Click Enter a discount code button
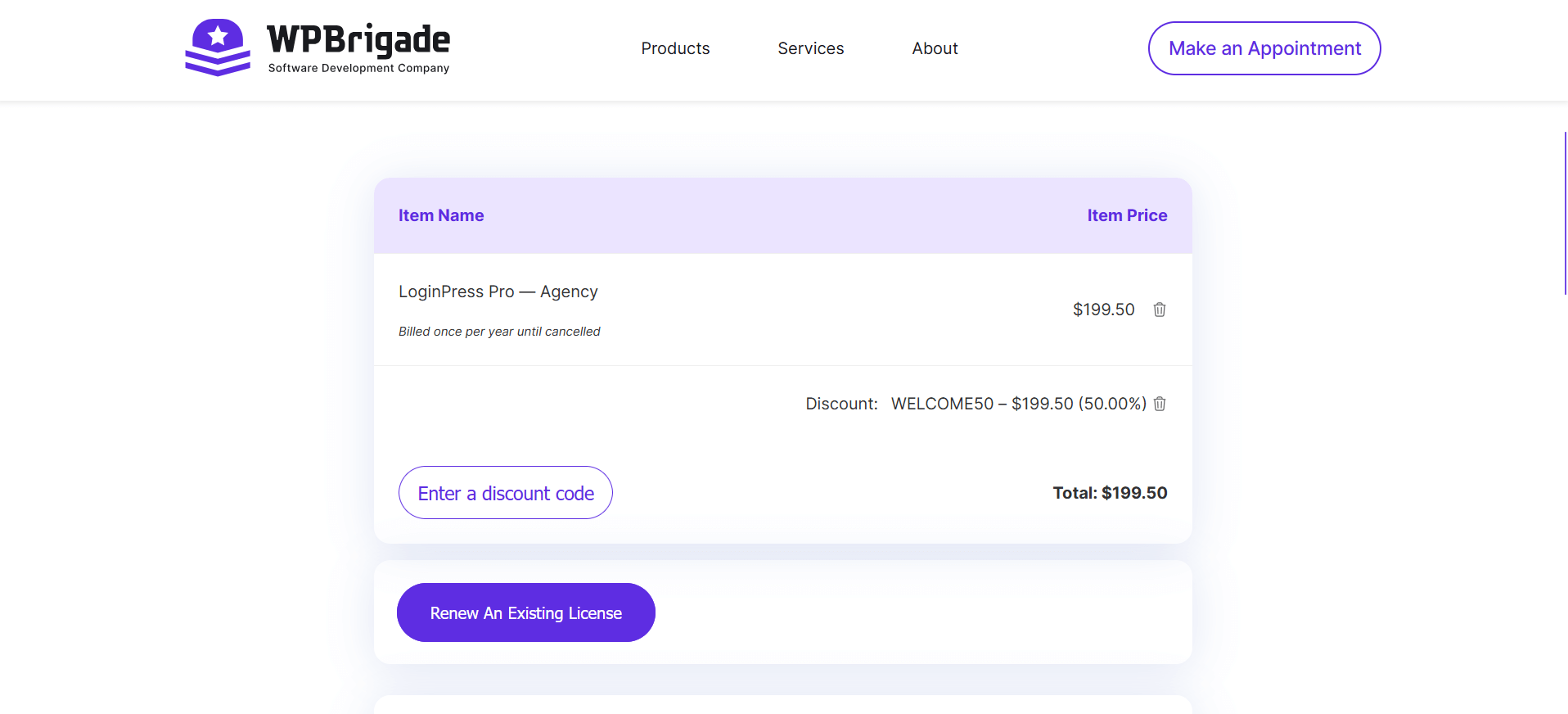The height and width of the screenshot is (714, 1568). [506, 493]
